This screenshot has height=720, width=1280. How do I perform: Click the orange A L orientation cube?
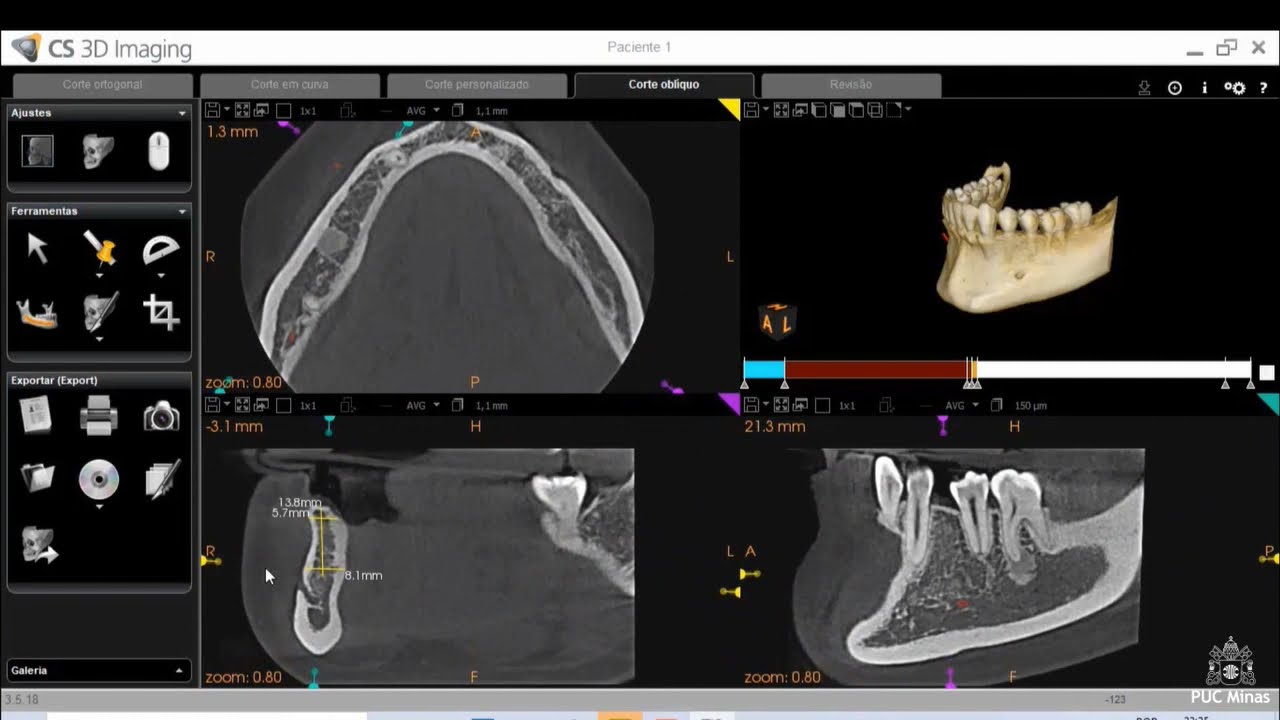pos(777,322)
